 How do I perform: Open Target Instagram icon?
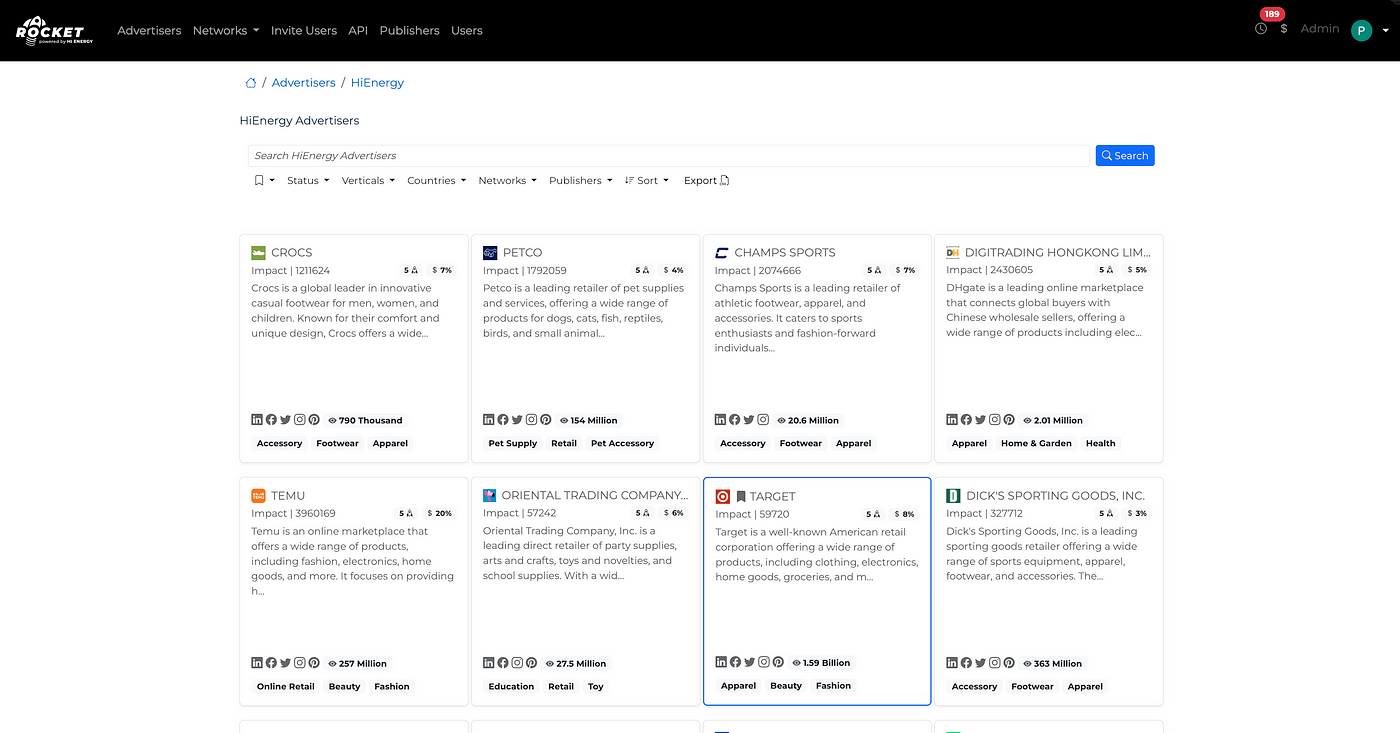tap(764, 662)
